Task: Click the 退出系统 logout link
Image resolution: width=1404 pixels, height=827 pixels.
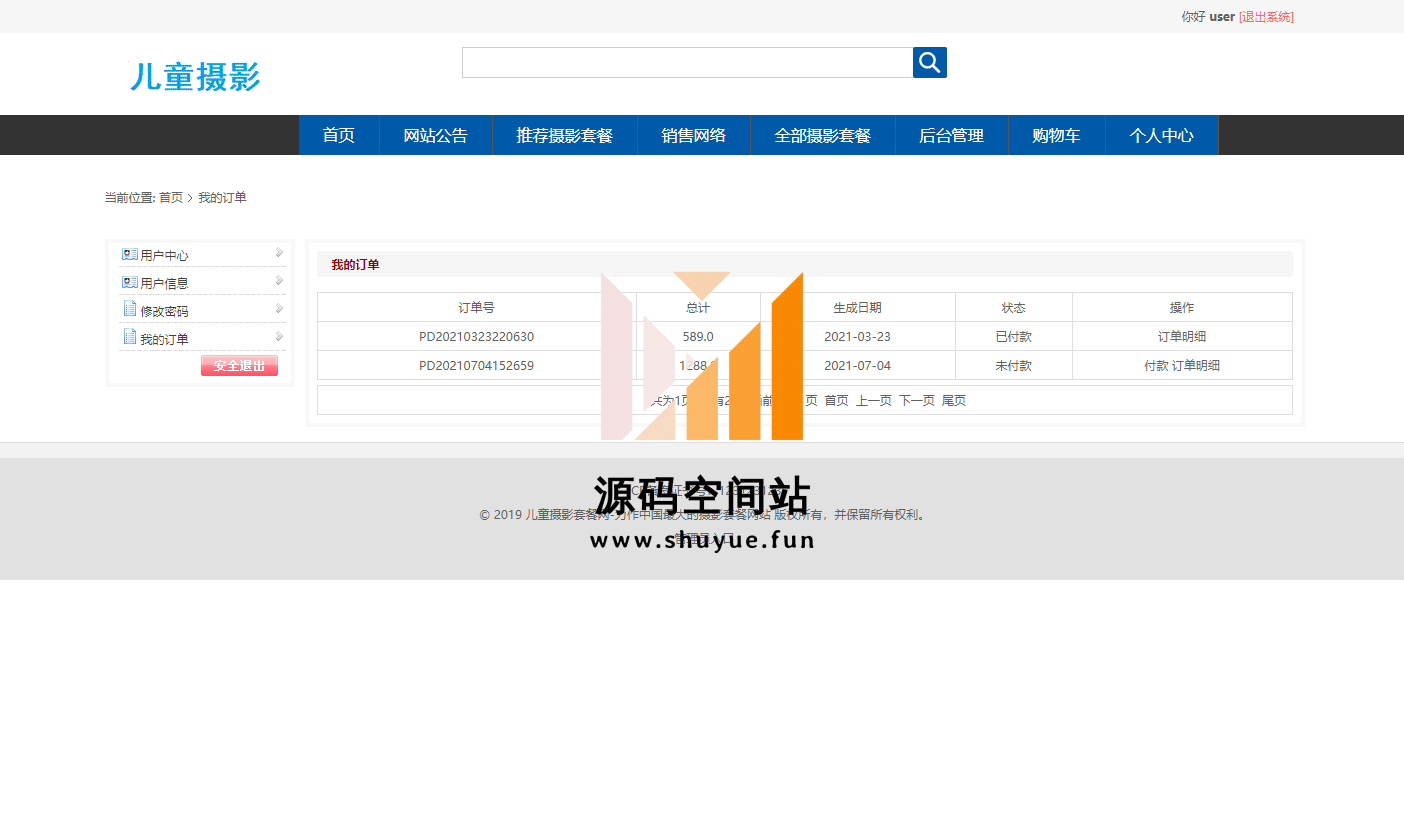Action: click(x=1266, y=17)
